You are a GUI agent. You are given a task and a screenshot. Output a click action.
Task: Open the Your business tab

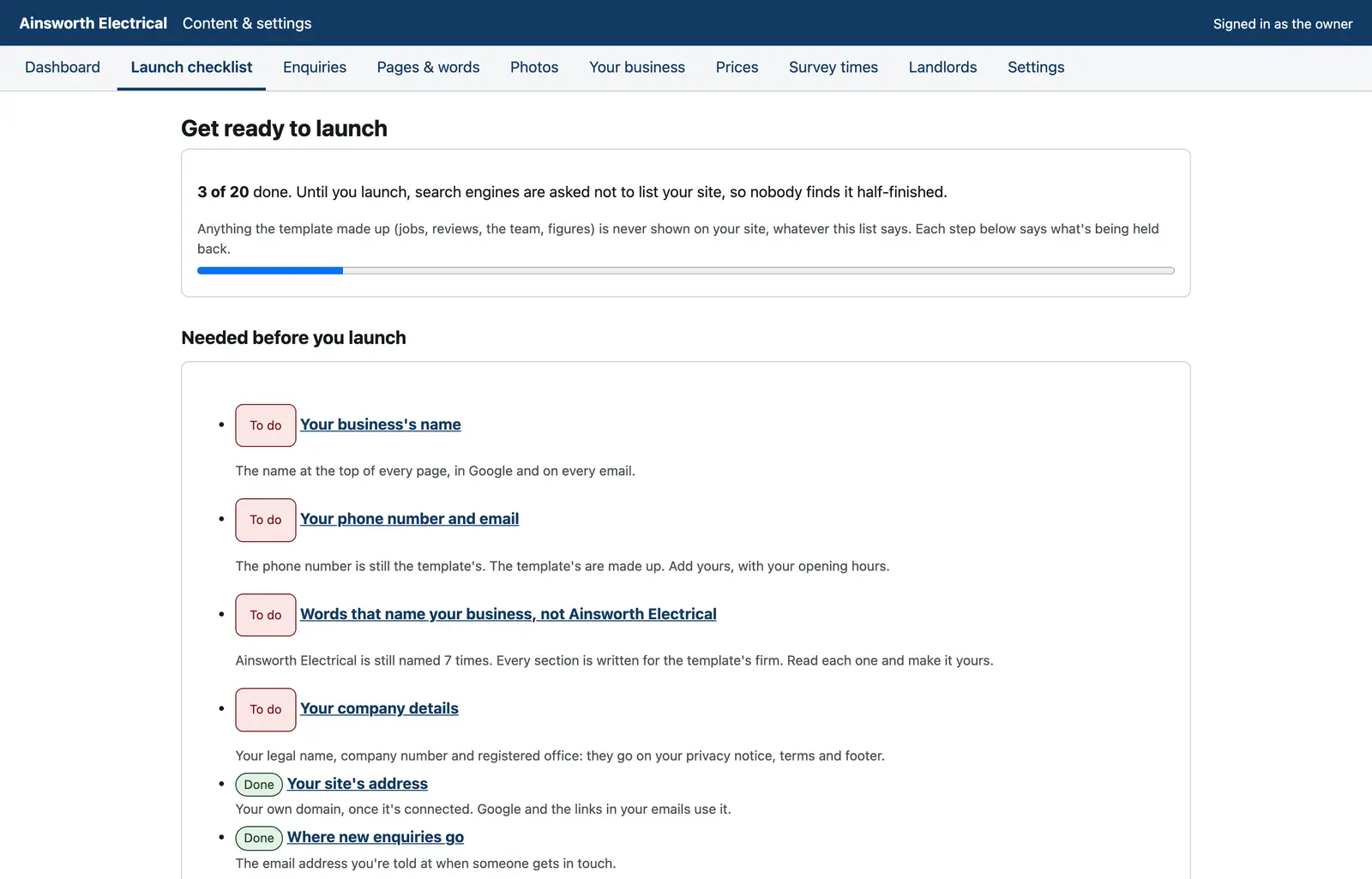(x=637, y=67)
